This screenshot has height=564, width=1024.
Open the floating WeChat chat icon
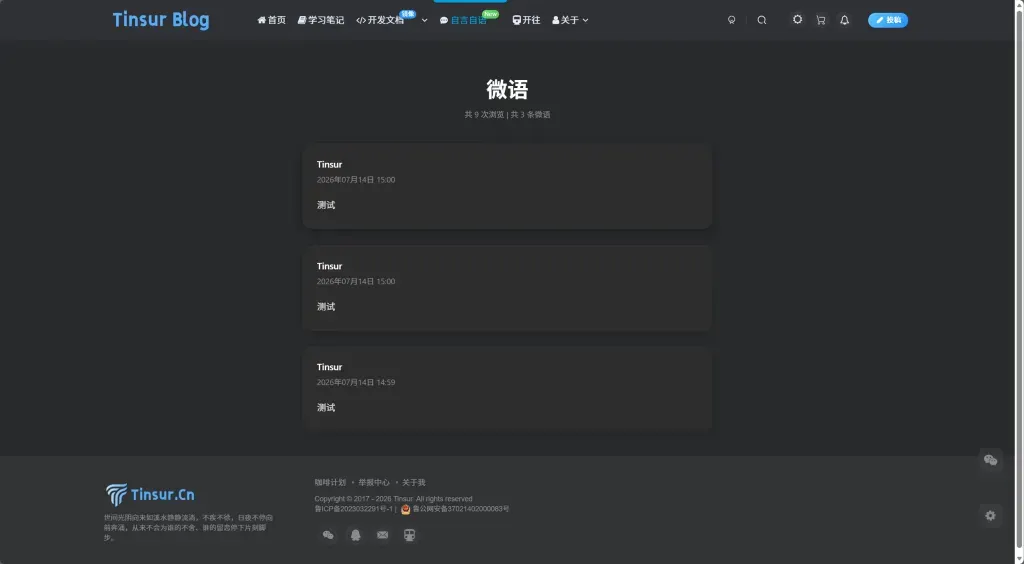coord(991,460)
